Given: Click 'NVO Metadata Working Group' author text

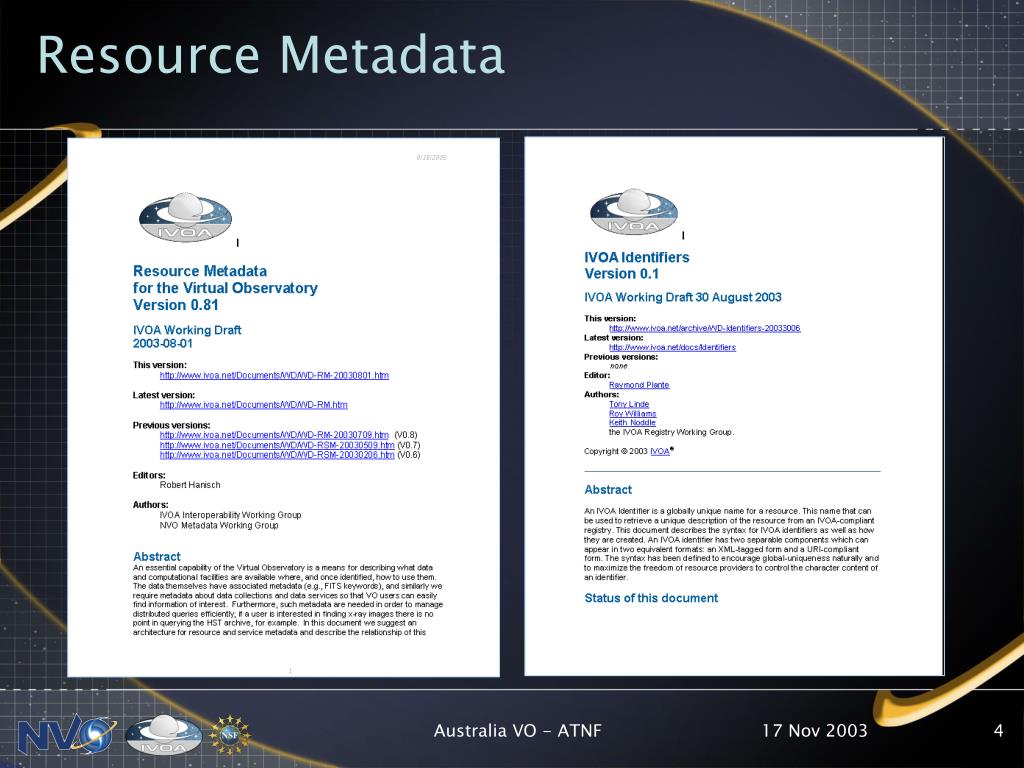Looking at the screenshot, I should coord(219,525).
